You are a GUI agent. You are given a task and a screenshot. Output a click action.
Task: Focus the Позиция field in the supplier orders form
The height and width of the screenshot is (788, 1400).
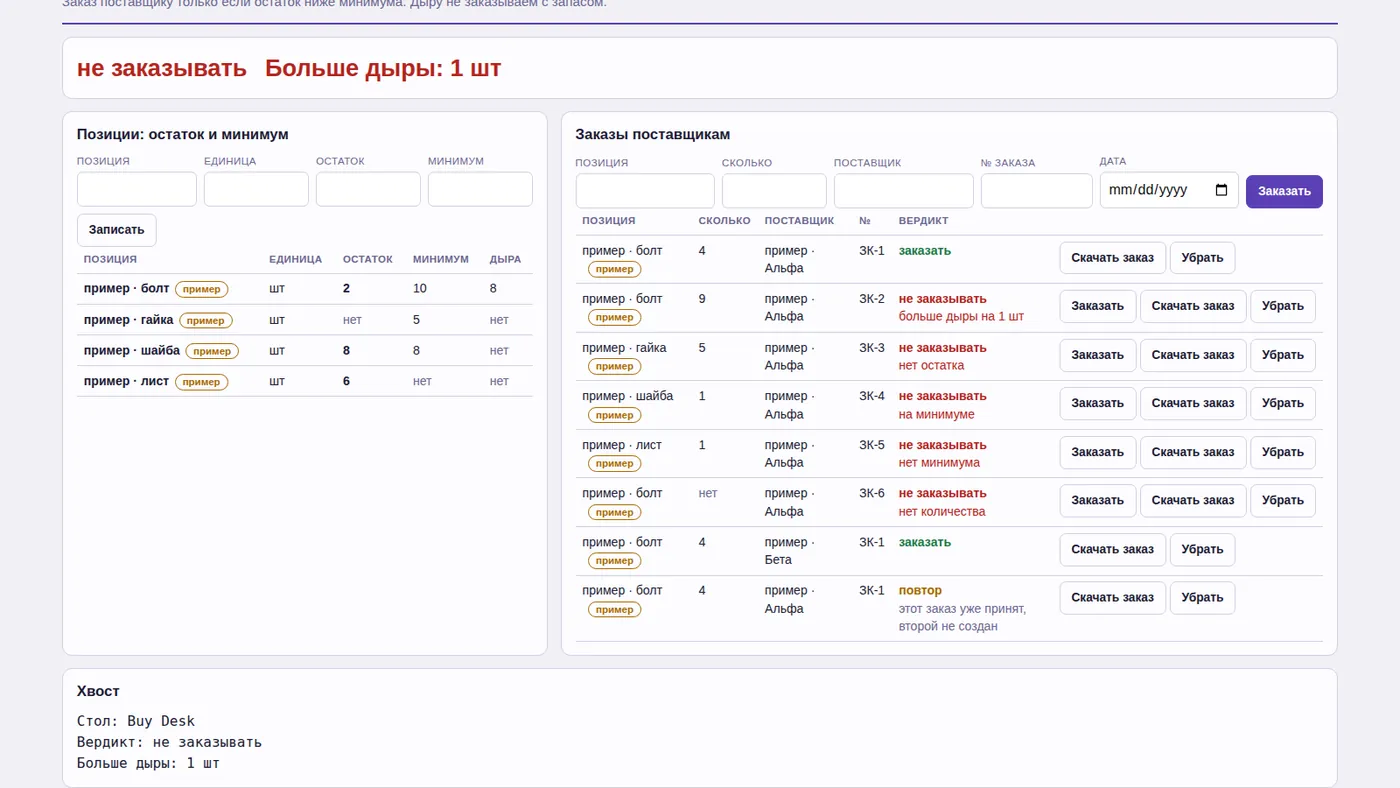click(x=645, y=191)
